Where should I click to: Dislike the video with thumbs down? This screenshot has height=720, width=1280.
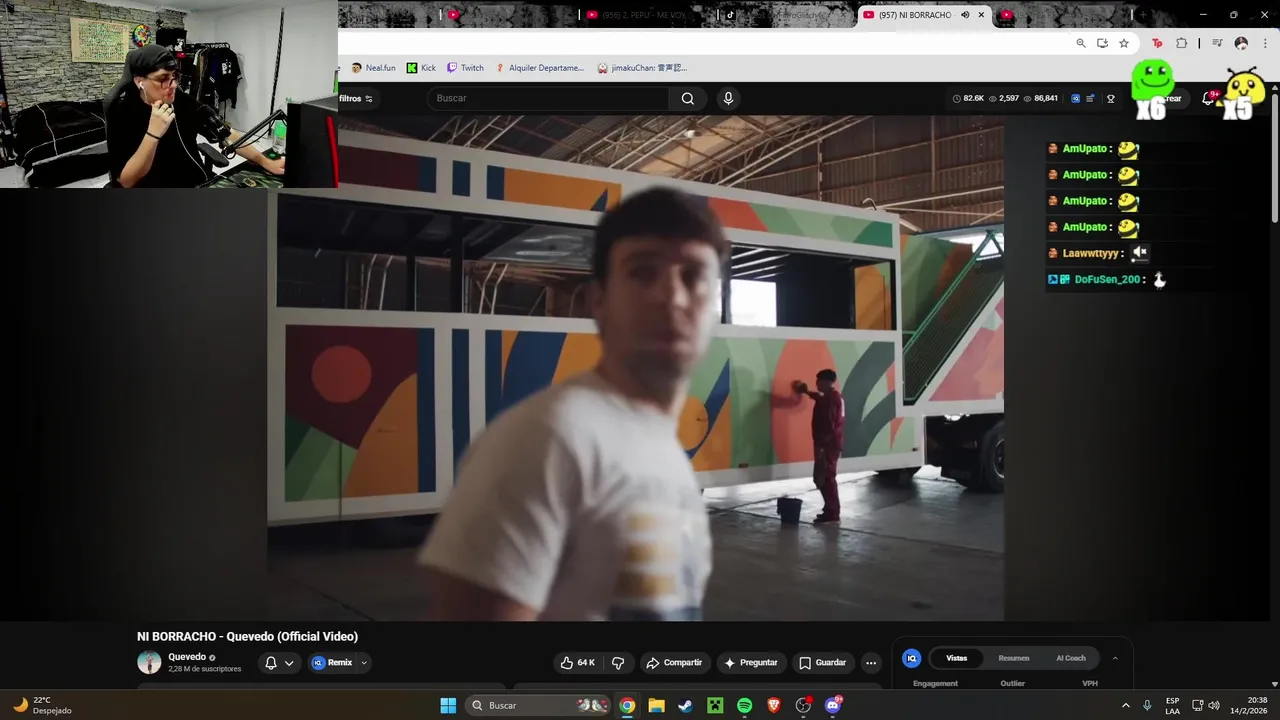tap(618, 662)
